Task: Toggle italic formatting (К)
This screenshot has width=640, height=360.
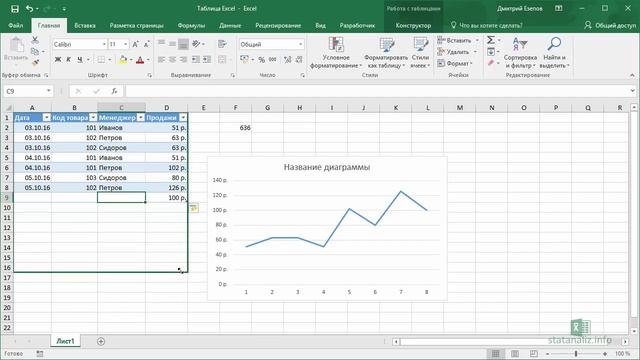Action: (69, 60)
